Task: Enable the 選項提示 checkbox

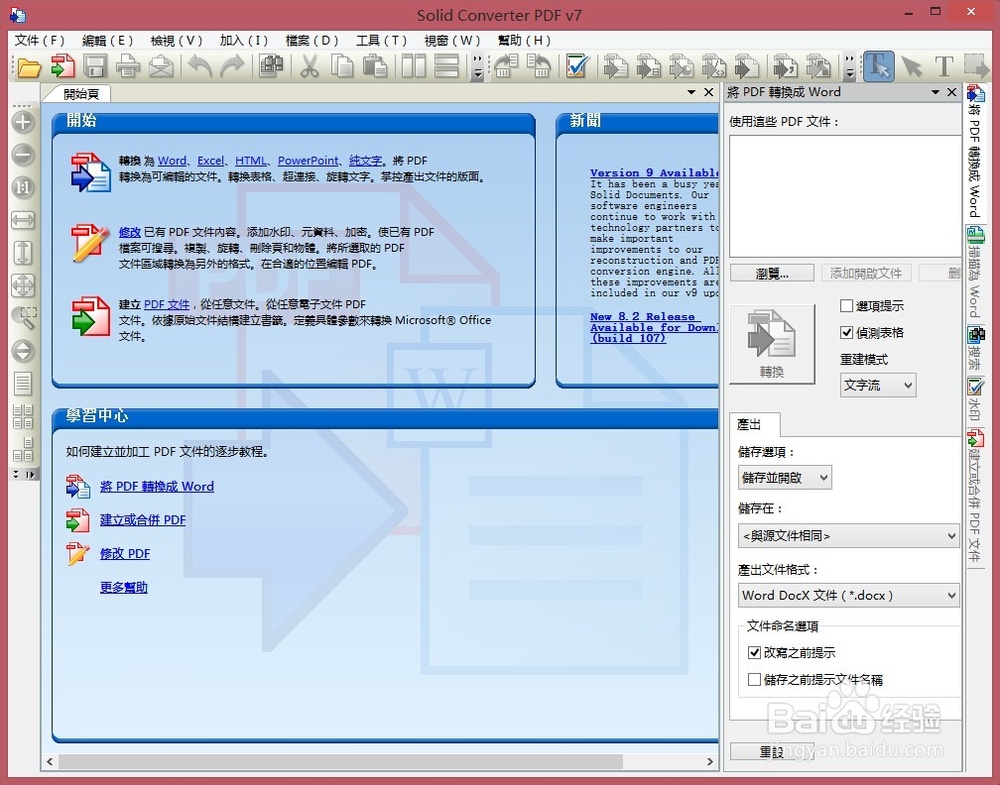Action: coord(846,306)
